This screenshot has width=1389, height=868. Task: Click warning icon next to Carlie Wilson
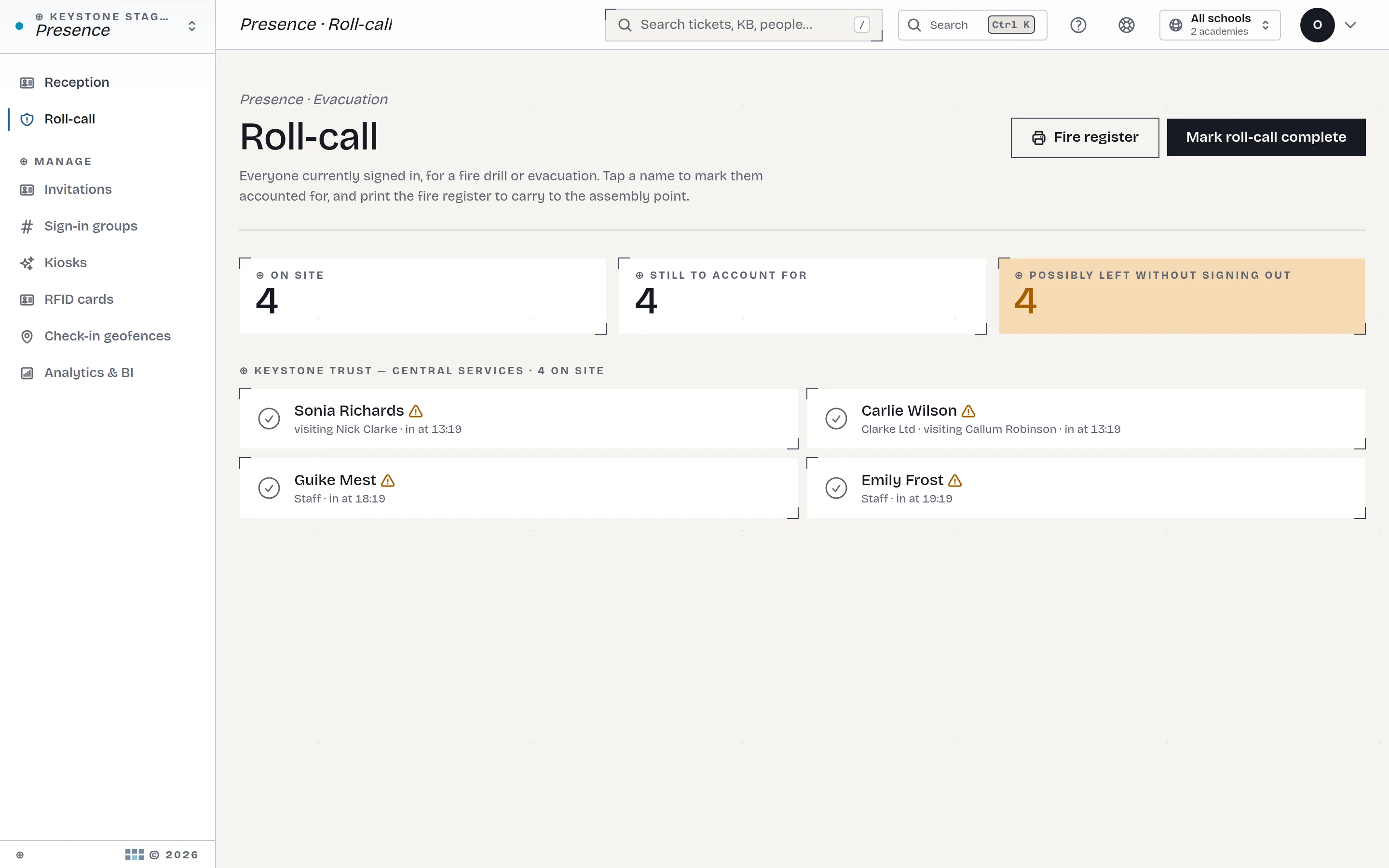pyautogui.click(x=968, y=411)
